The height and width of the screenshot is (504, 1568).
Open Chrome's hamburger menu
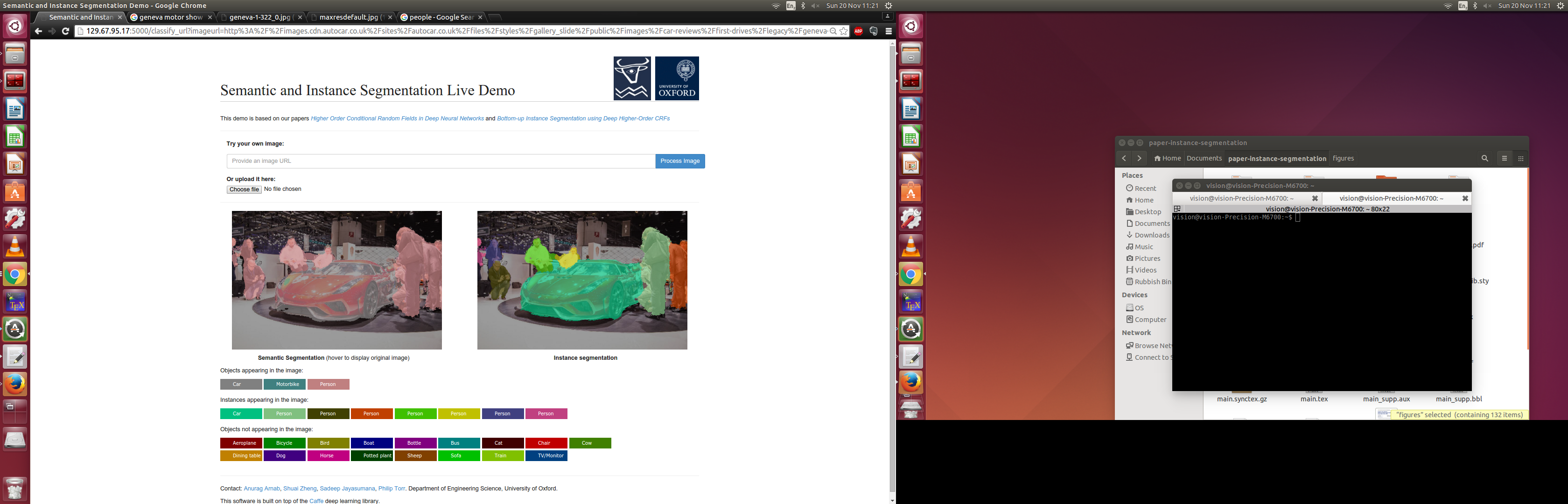889,31
